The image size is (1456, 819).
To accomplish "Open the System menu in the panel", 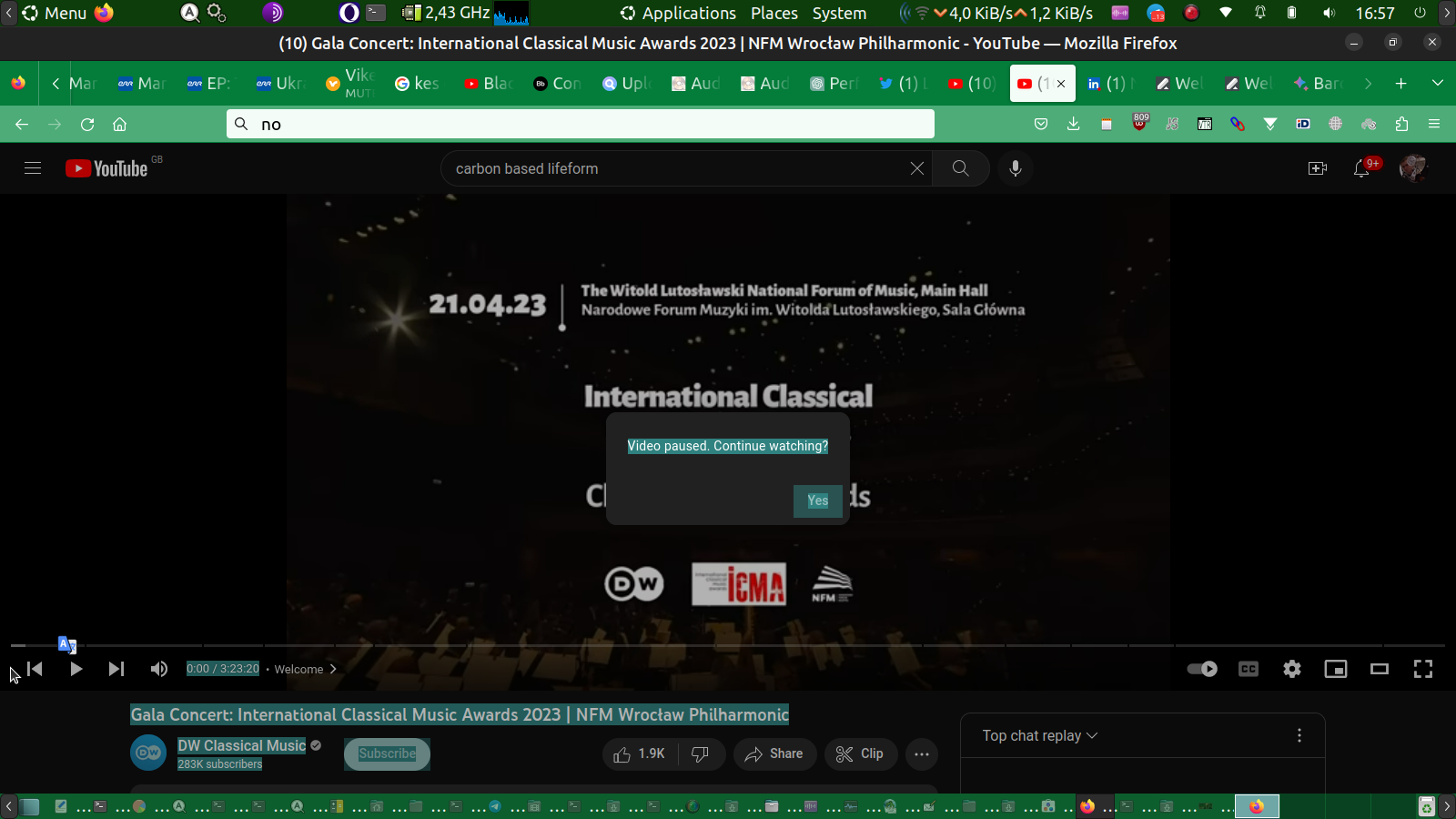I will [x=839, y=13].
